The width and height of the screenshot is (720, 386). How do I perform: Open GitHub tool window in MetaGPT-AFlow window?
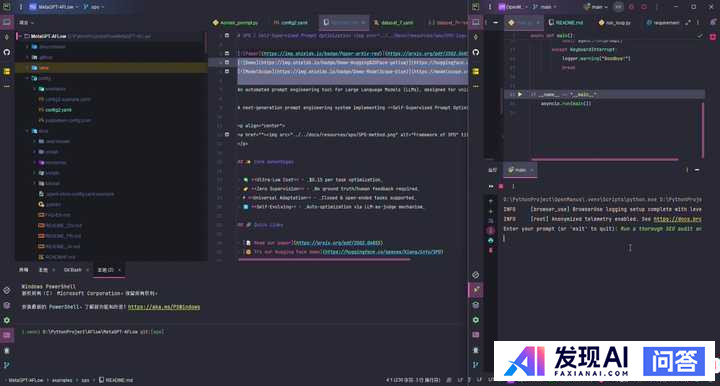pos(7,52)
